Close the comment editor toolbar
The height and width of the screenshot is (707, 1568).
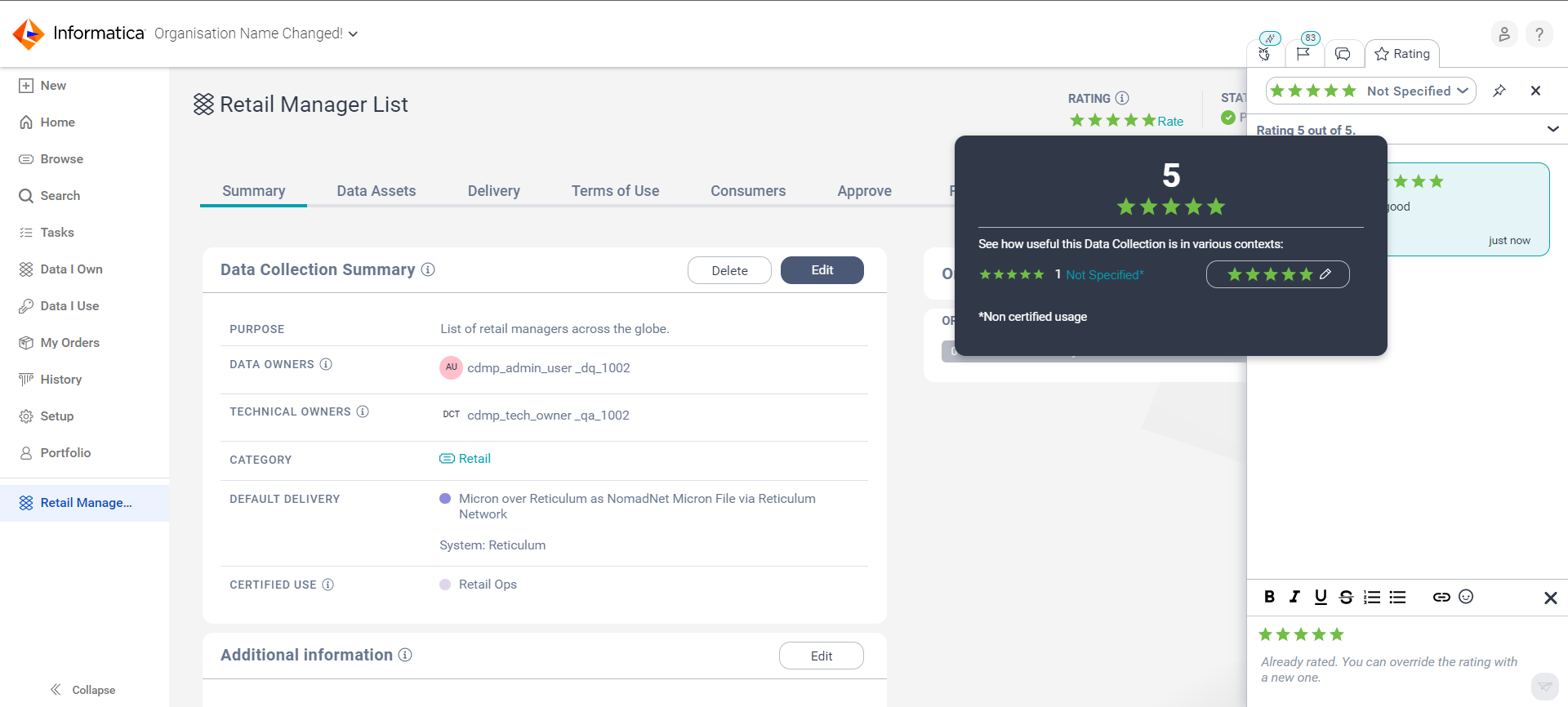pos(1551,598)
